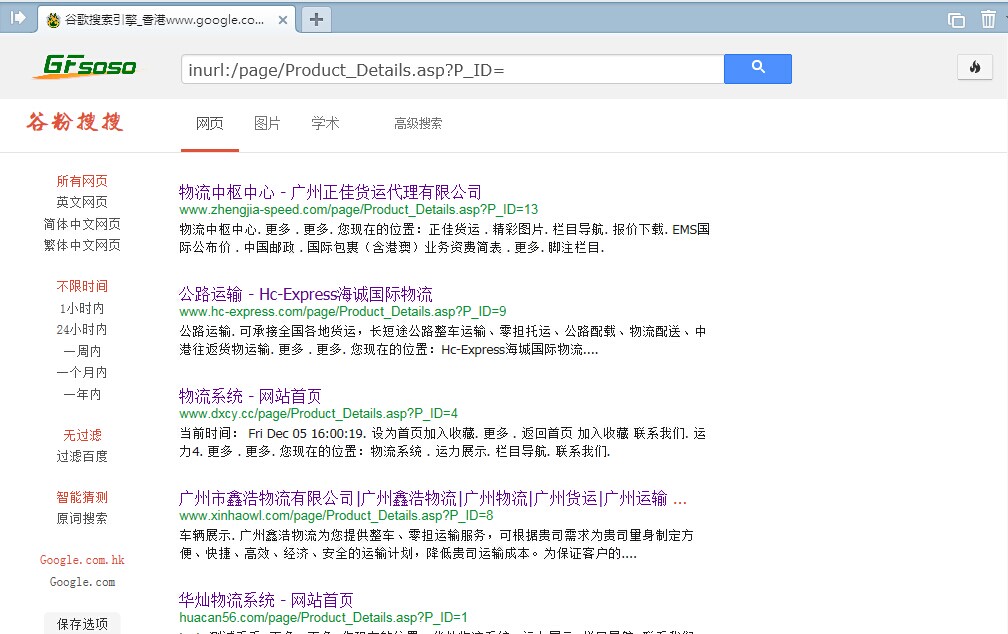This screenshot has width=1008, height=634.
Task: Click the 谷歌搜索引擎 browser tab title
Action: point(164,20)
